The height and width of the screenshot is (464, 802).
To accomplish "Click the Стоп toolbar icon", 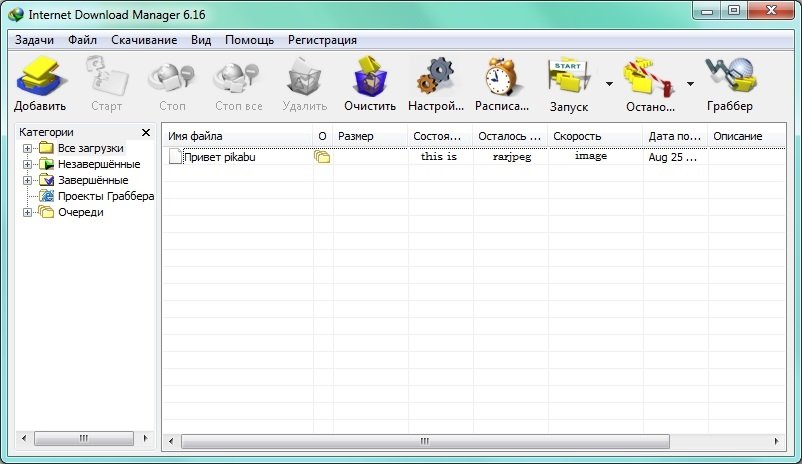I will pos(171,78).
